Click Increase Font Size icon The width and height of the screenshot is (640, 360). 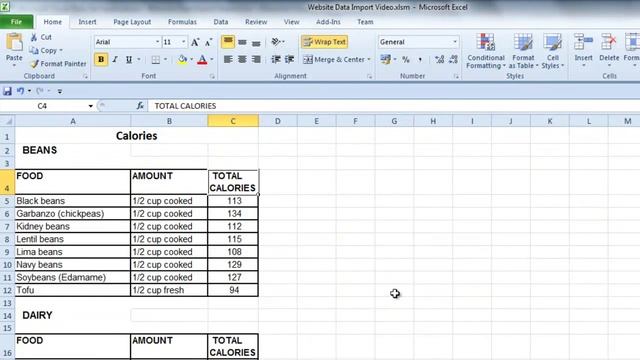(x=195, y=42)
